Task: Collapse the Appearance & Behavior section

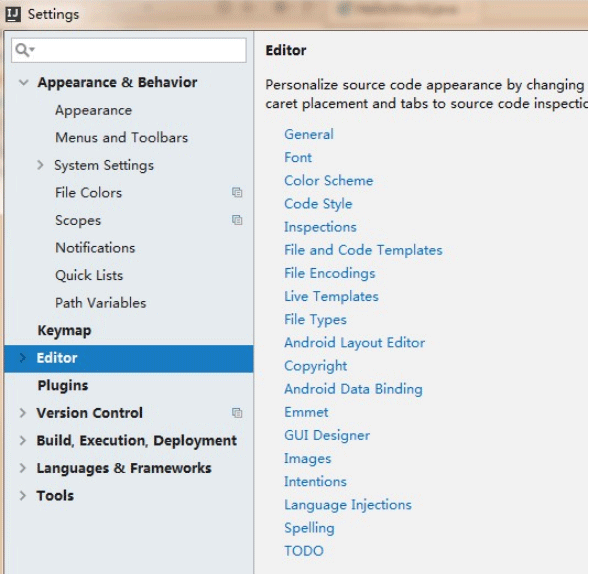Action: (23, 82)
